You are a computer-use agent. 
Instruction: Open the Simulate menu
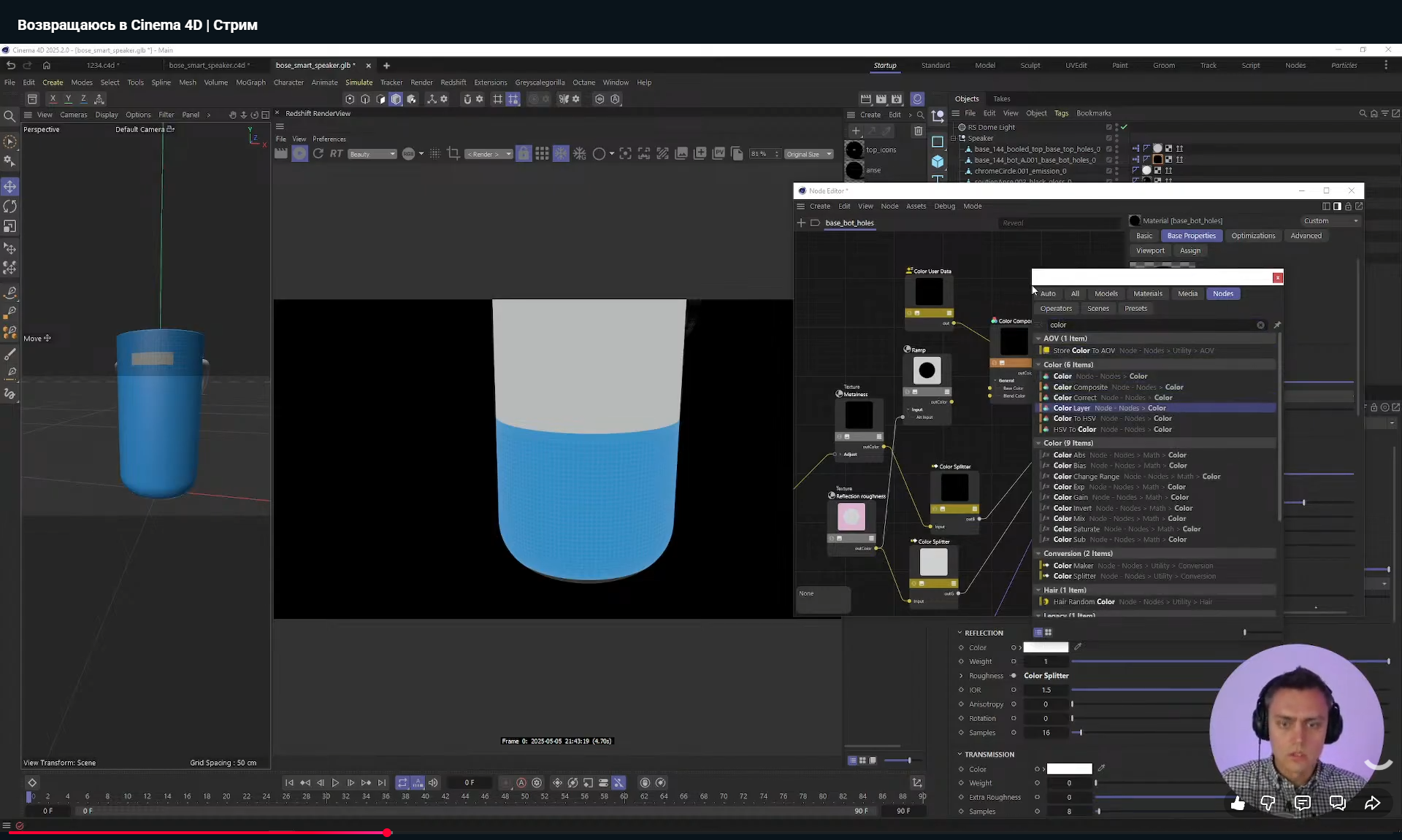pos(359,82)
